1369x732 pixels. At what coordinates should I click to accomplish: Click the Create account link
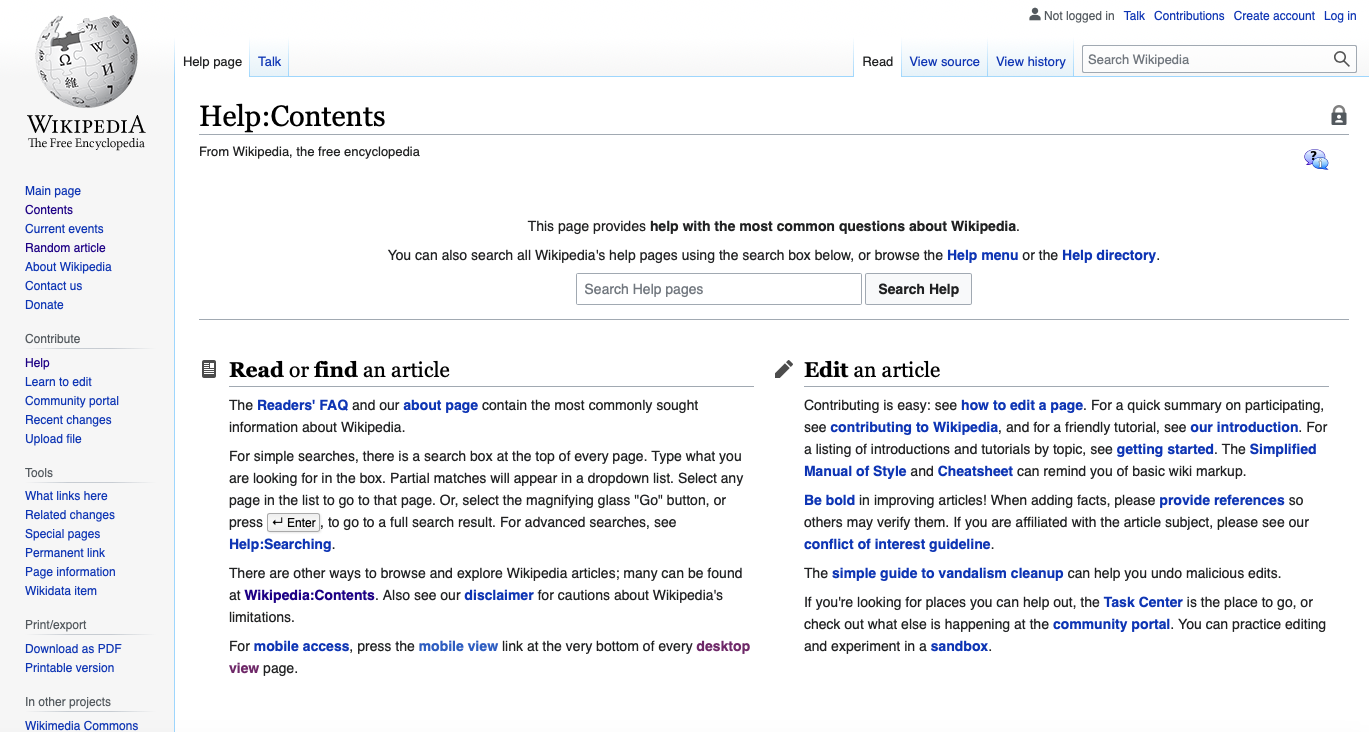[x=1275, y=16]
